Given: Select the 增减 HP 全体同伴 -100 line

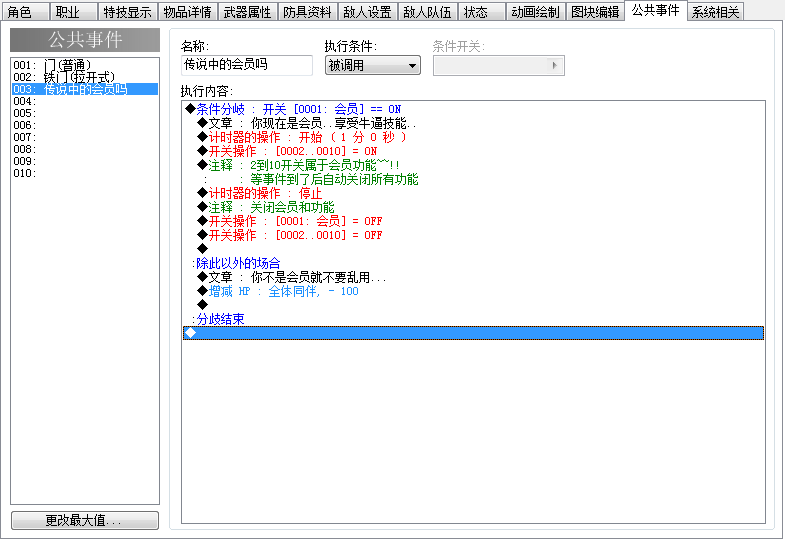Looking at the screenshot, I should pos(473,291).
